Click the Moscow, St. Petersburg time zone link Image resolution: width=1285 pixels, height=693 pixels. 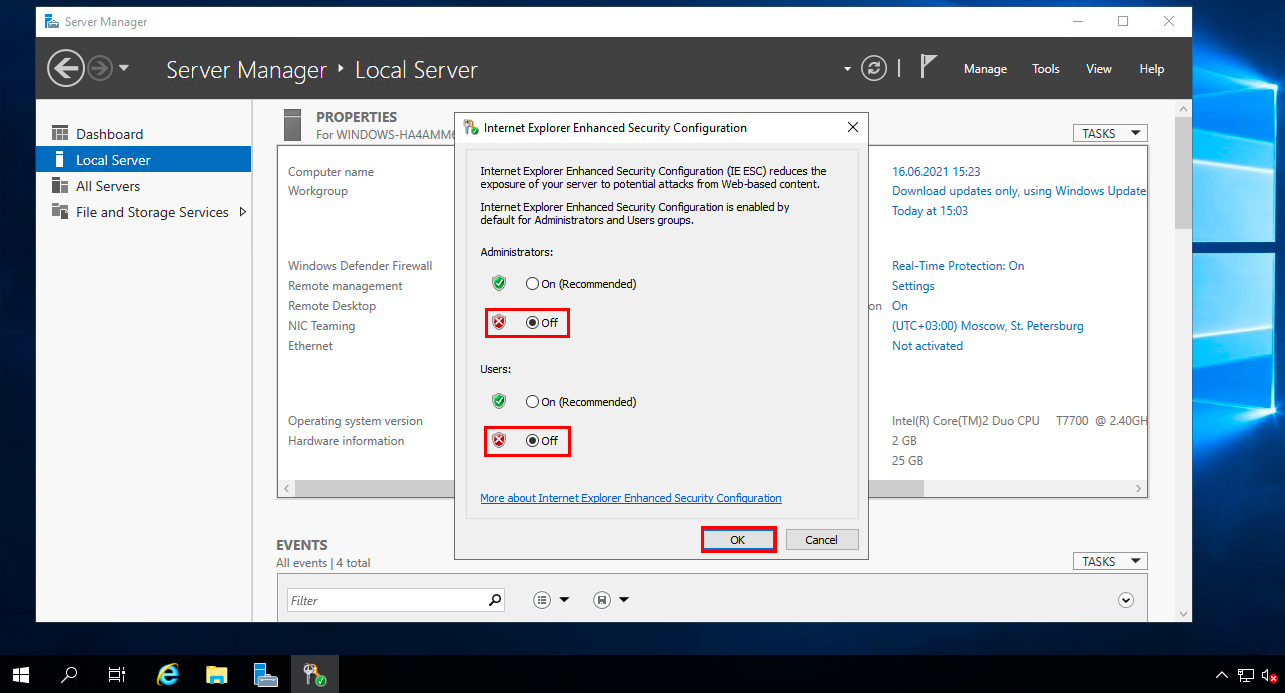988,326
